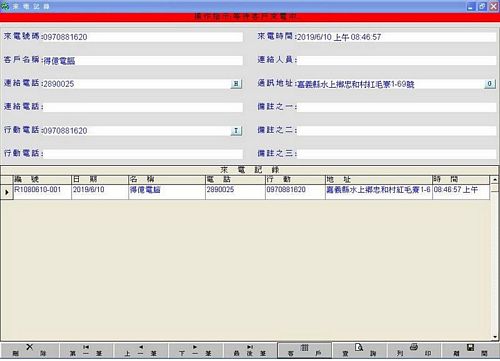Click the 備註之二 input field

[x=396, y=131]
